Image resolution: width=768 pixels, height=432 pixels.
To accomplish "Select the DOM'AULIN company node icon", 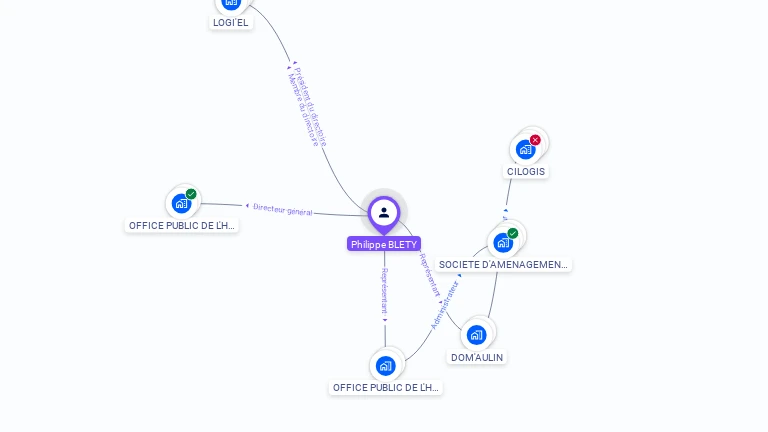I will 476,335.
